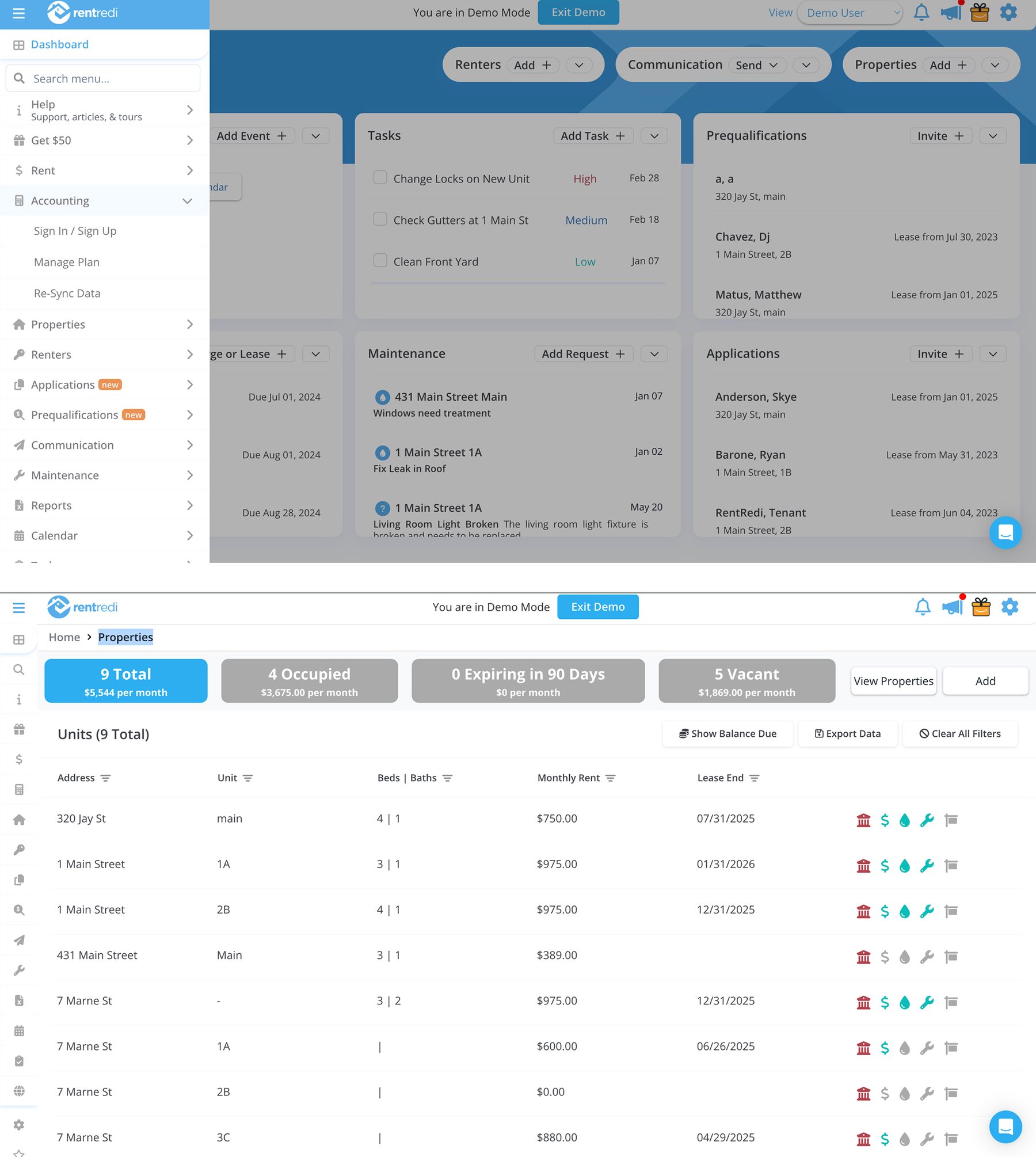Click the water drop icon for 1 Main Street 2B
This screenshot has height=1157, width=1036.
coord(905,911)
